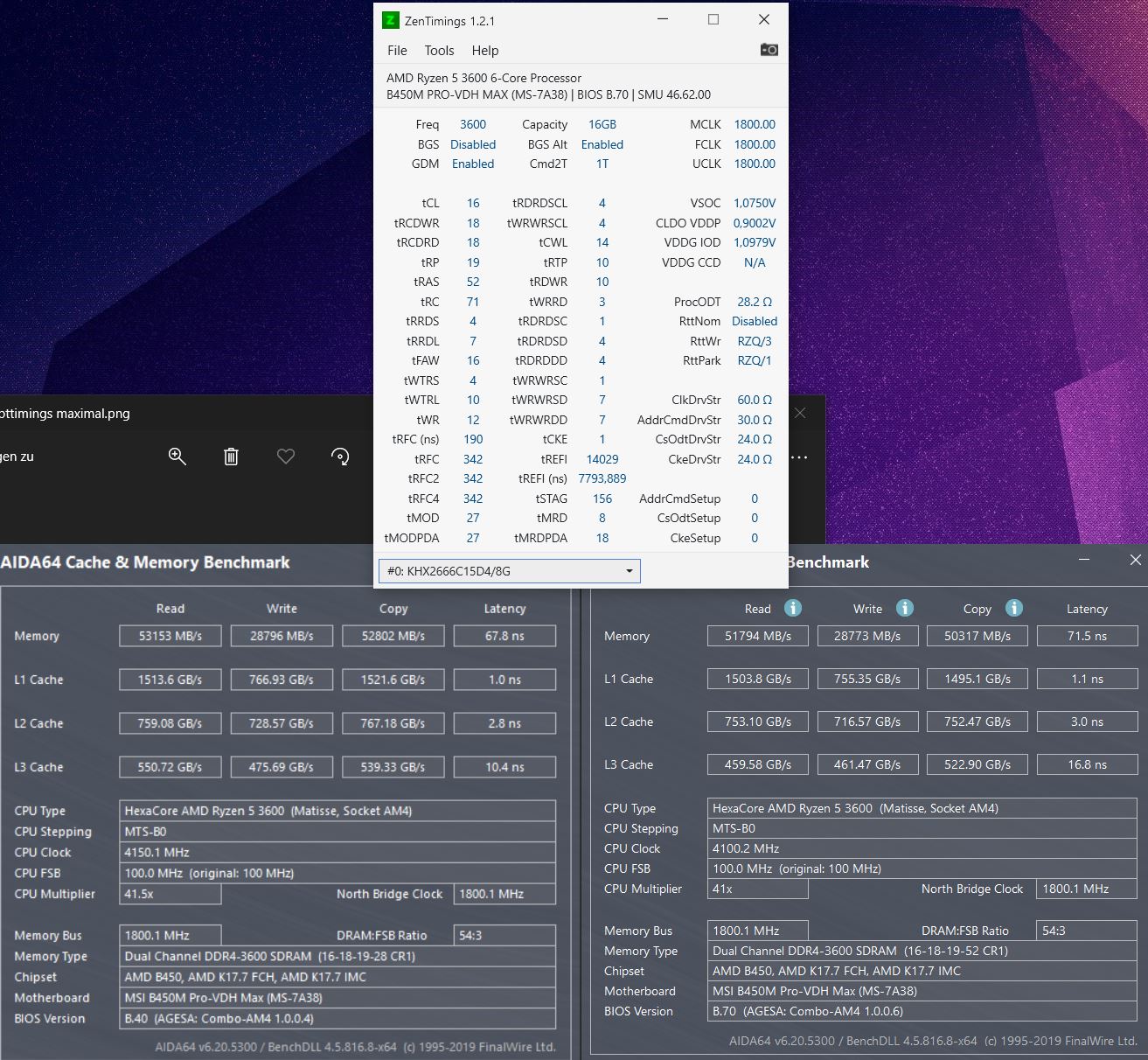Click the BGS Disabled value

[473, 144]
